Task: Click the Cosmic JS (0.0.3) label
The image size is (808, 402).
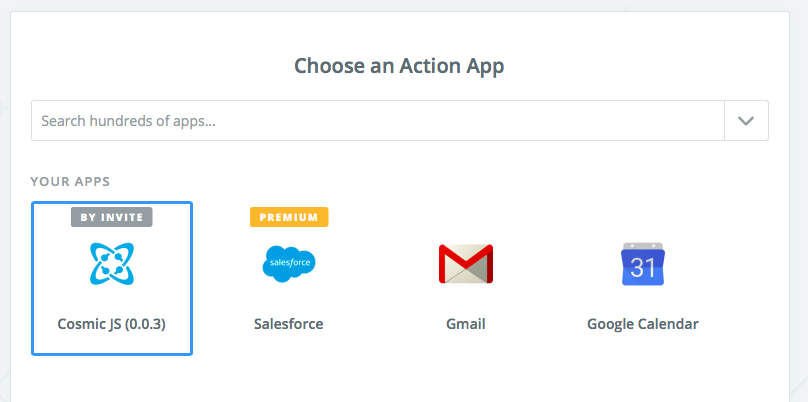Action: [112, 324]
